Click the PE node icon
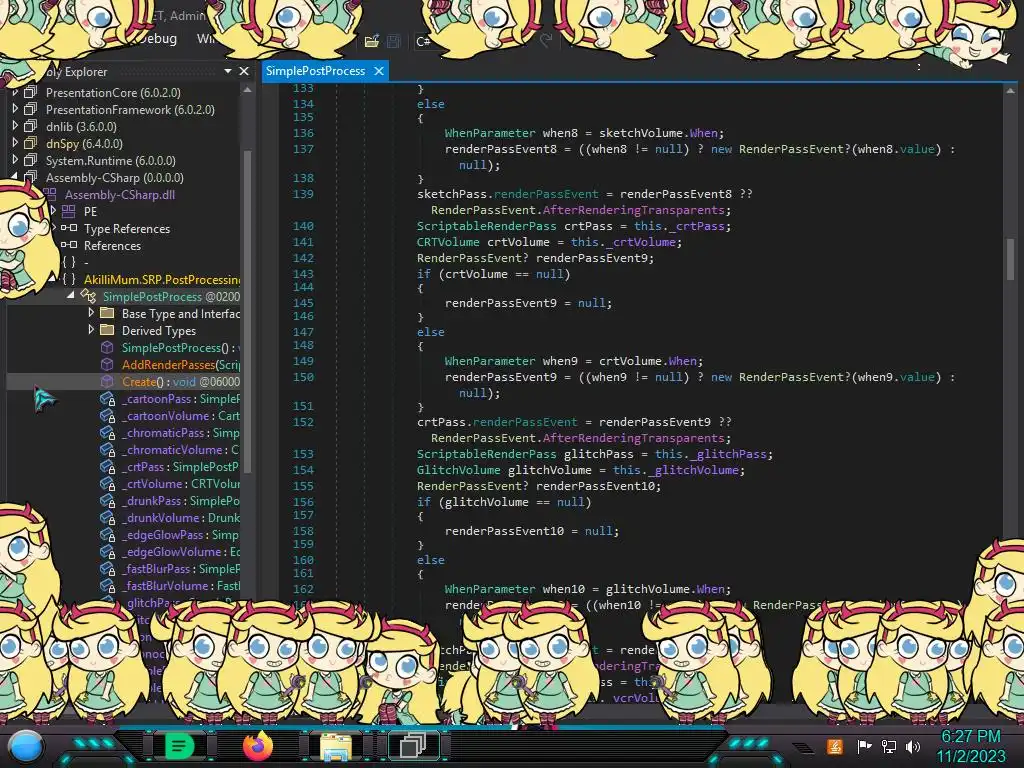Viewport: 1024px width, 768px height. coord(69,211)
